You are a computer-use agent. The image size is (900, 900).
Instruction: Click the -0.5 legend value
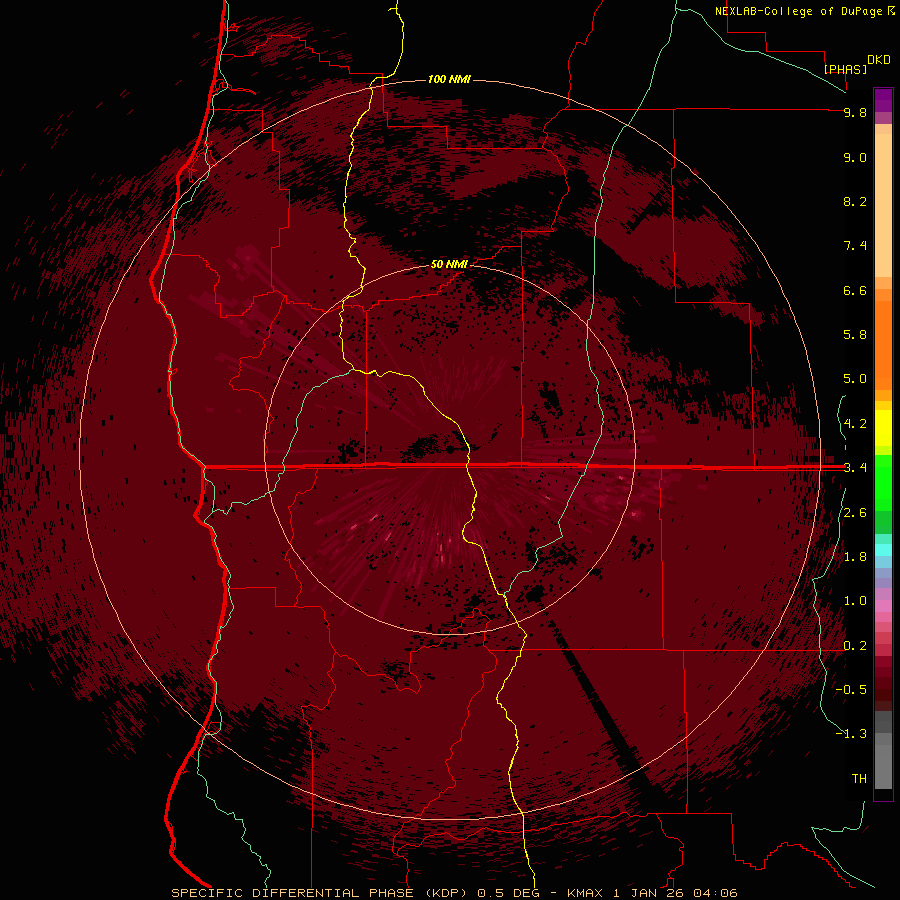click(x=851, y=690)
